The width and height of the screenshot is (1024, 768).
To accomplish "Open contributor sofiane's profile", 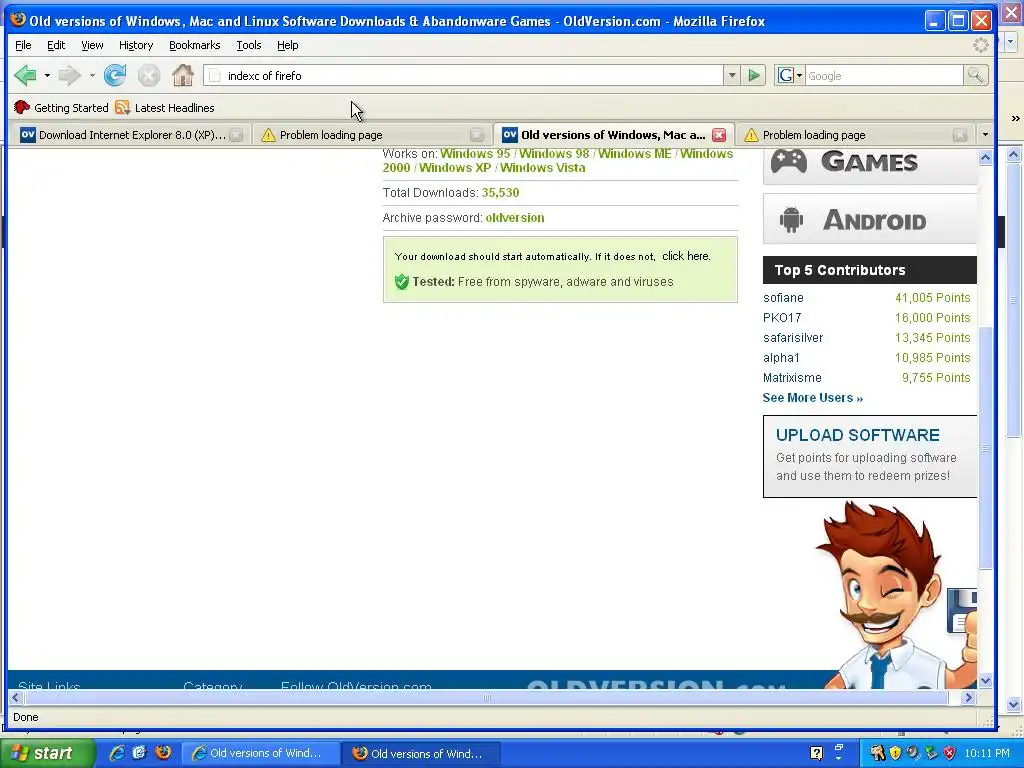I will pyautogui.click(x=783, y=297).
